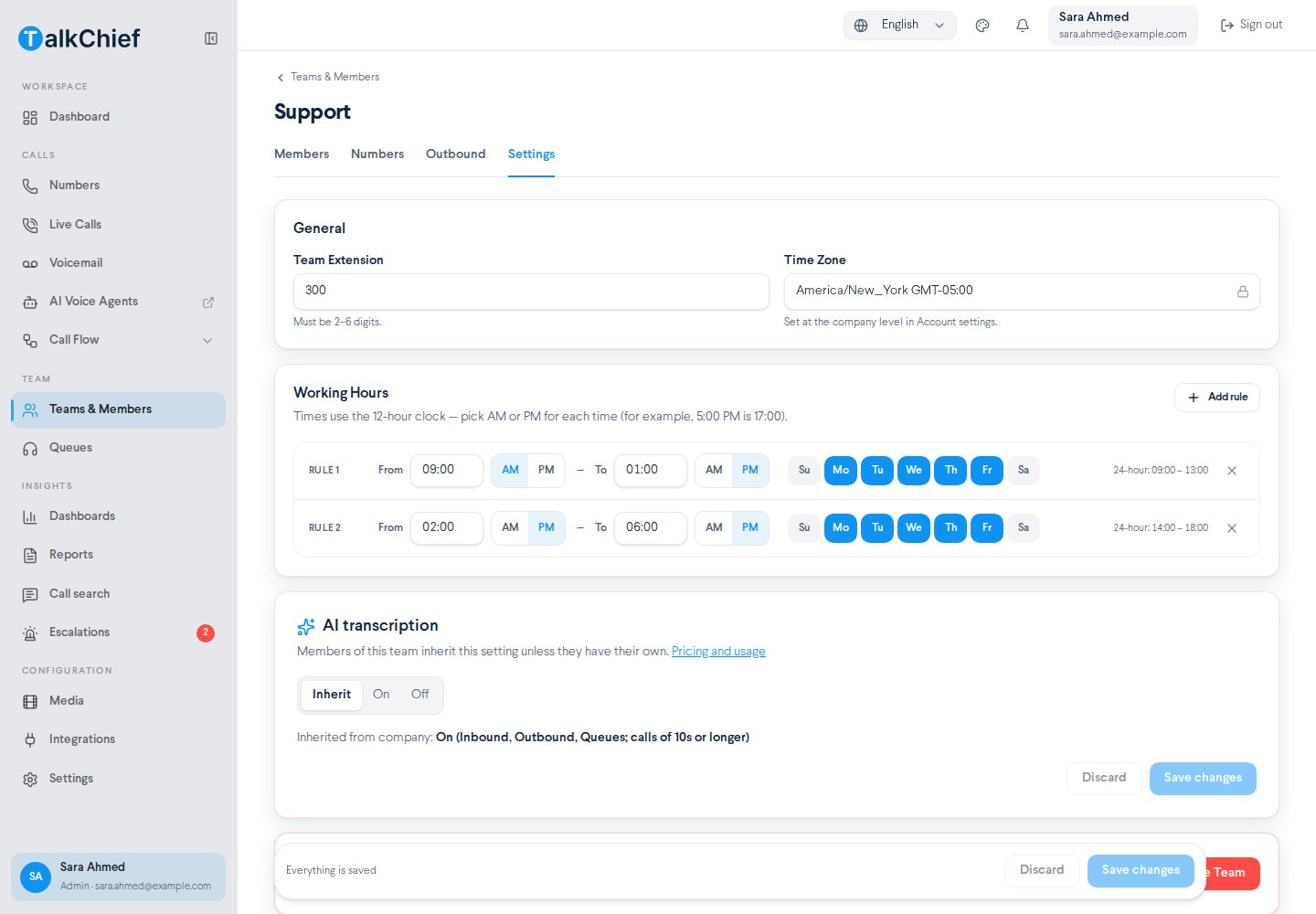The width and height of the screenshot is (1316, 914).
Task: Turn AI transcription On
Action: click(x=381, y=695)
